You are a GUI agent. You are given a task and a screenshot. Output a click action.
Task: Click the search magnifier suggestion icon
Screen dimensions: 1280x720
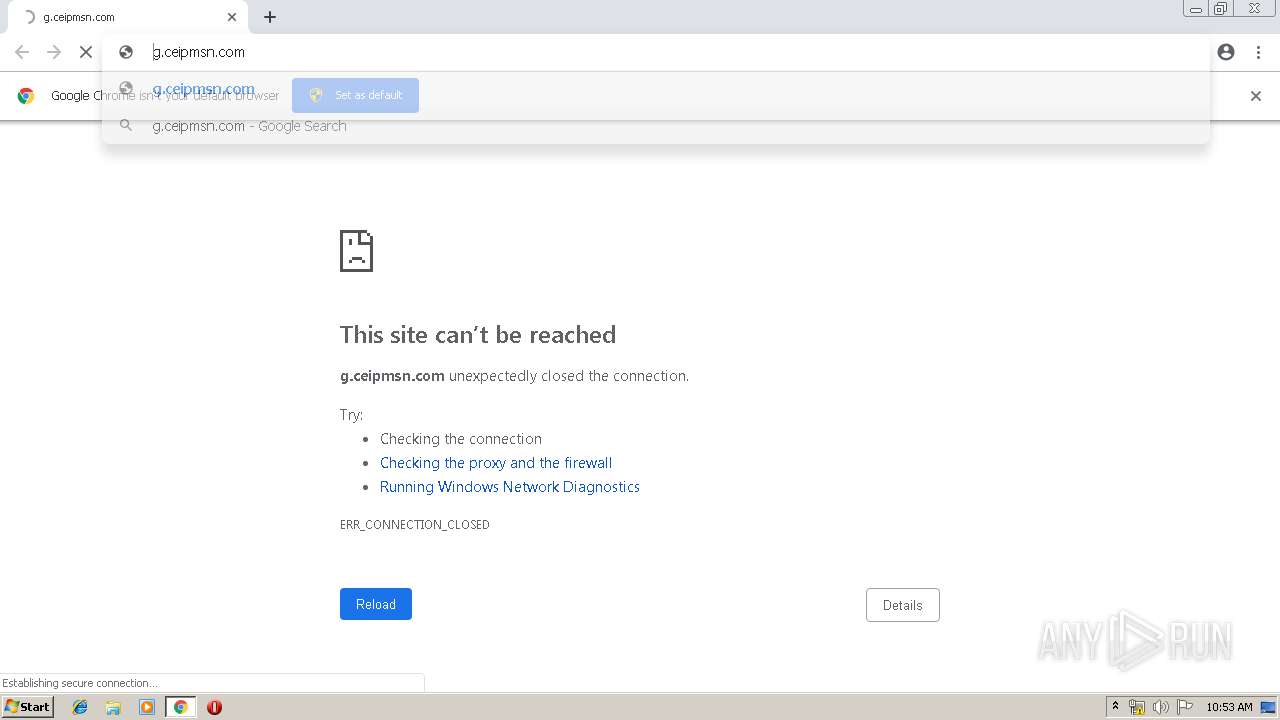pos(126,126)
